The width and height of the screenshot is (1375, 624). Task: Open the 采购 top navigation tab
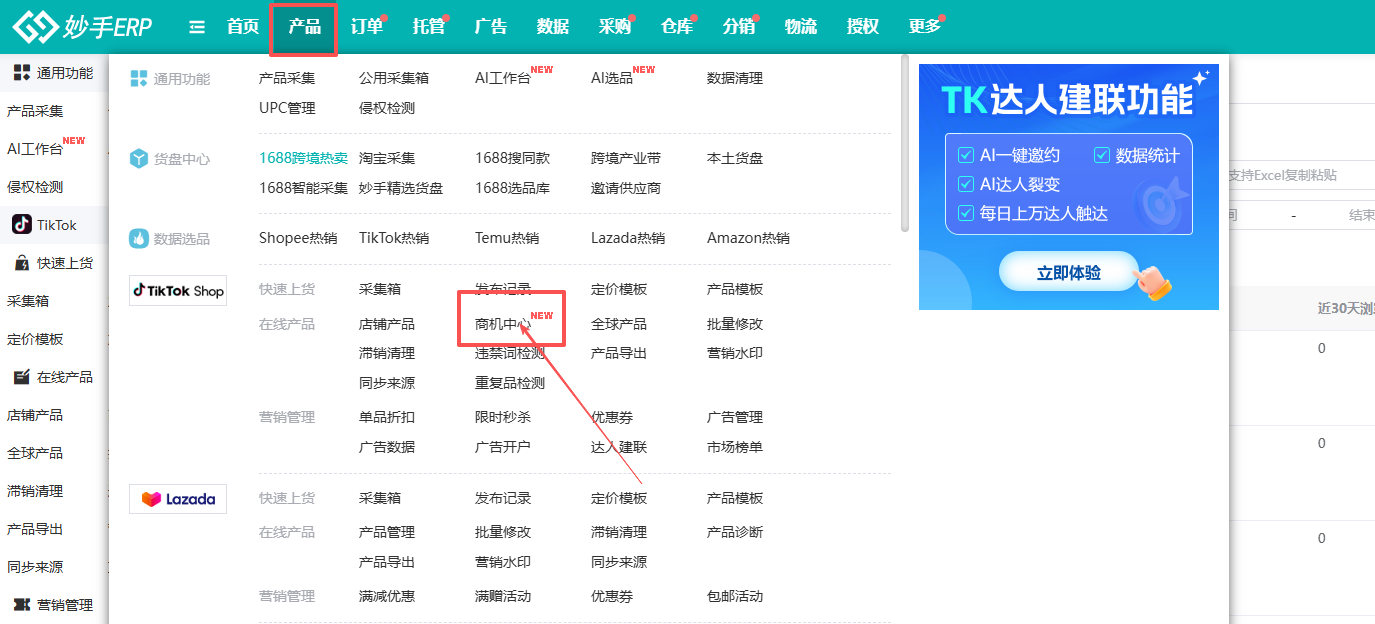(615, 27)
